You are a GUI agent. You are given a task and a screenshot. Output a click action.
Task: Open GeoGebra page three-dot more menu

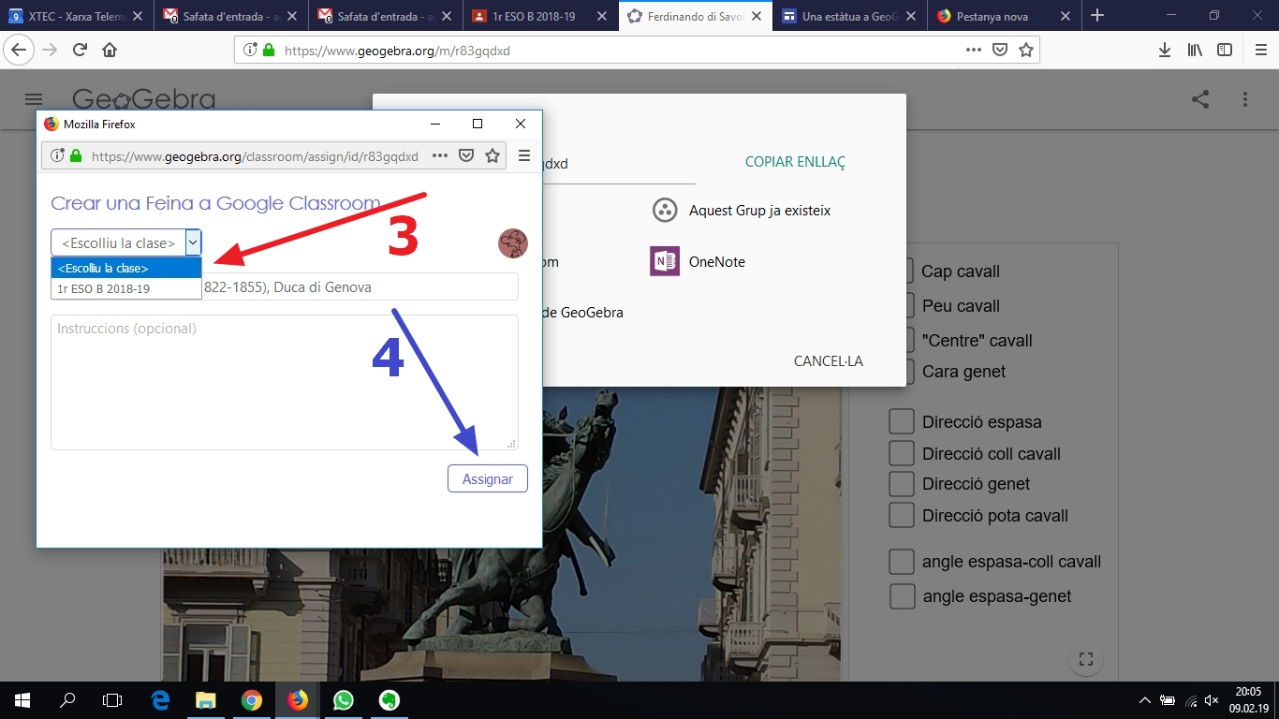click(1245, 99)
